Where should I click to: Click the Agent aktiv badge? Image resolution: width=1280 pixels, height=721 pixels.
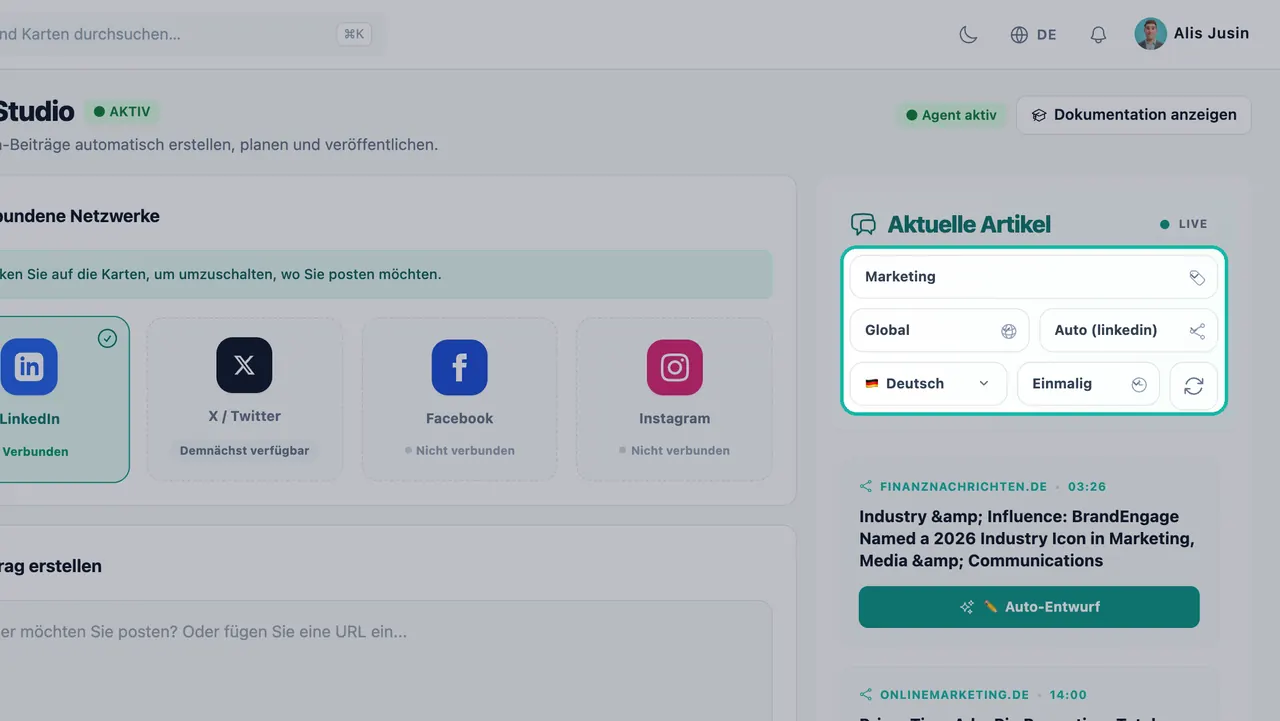(951, 115)
